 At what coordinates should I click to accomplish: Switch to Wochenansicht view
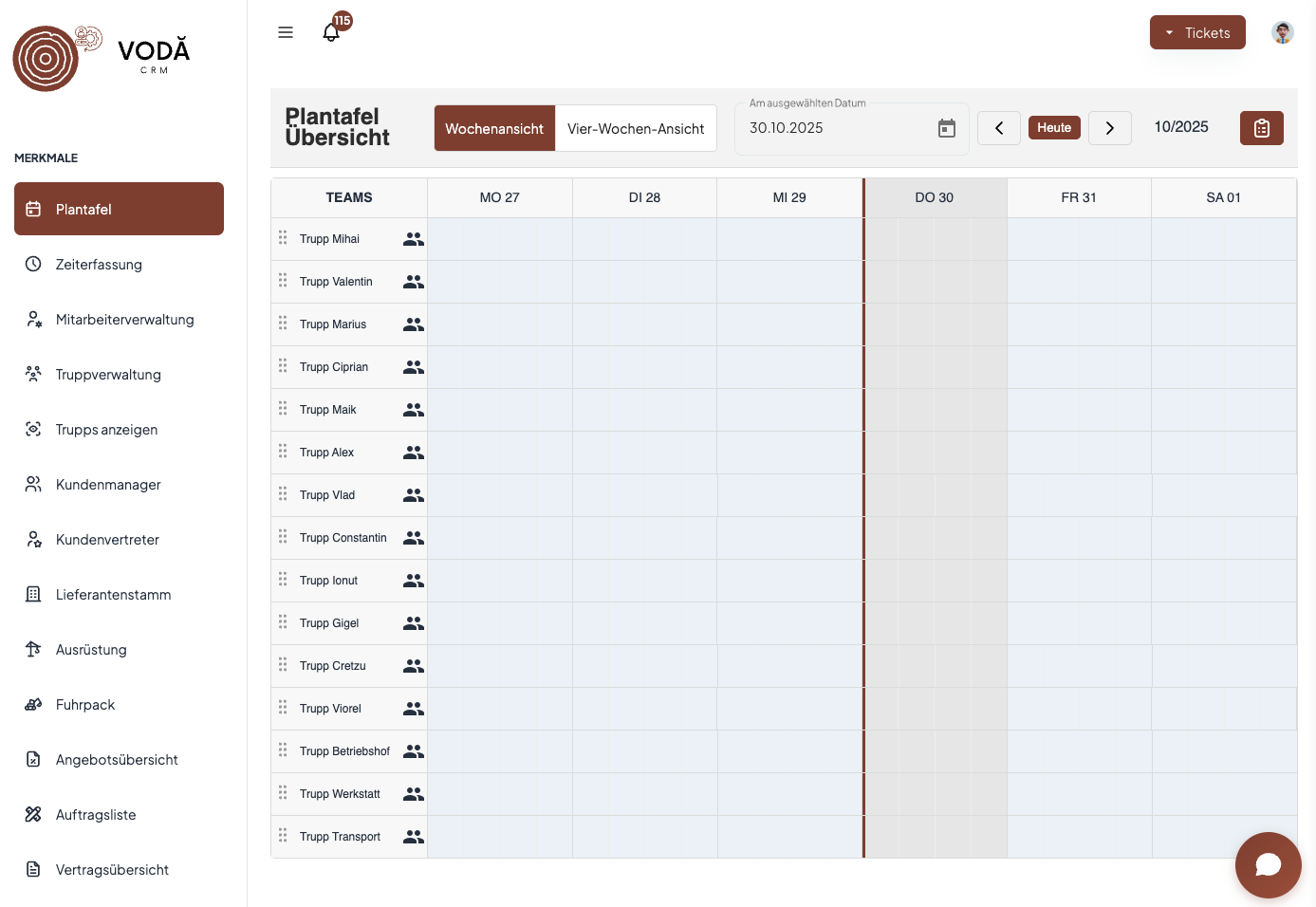(494, 128)
